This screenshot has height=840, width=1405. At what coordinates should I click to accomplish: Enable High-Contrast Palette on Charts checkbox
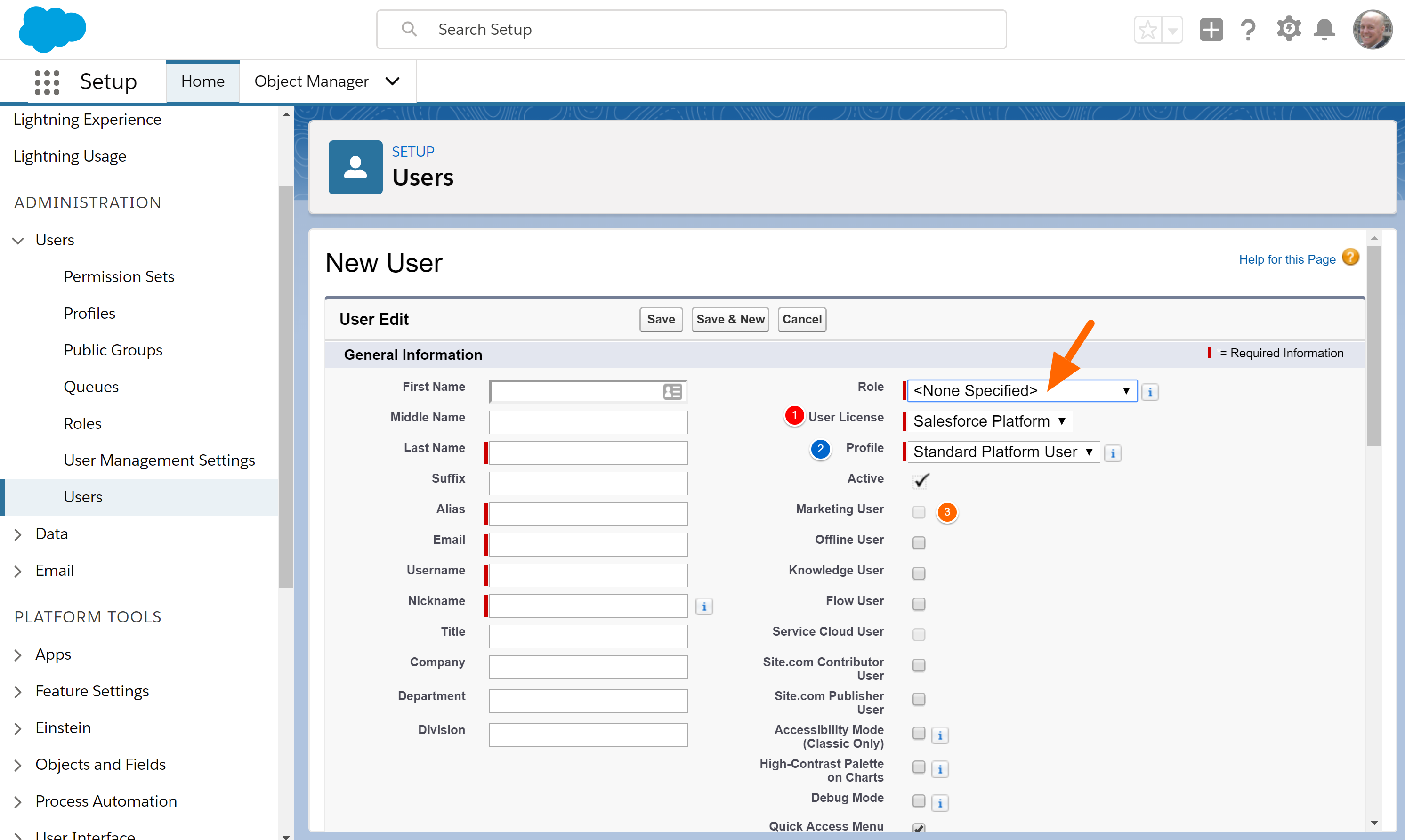[x=919, y=767]
